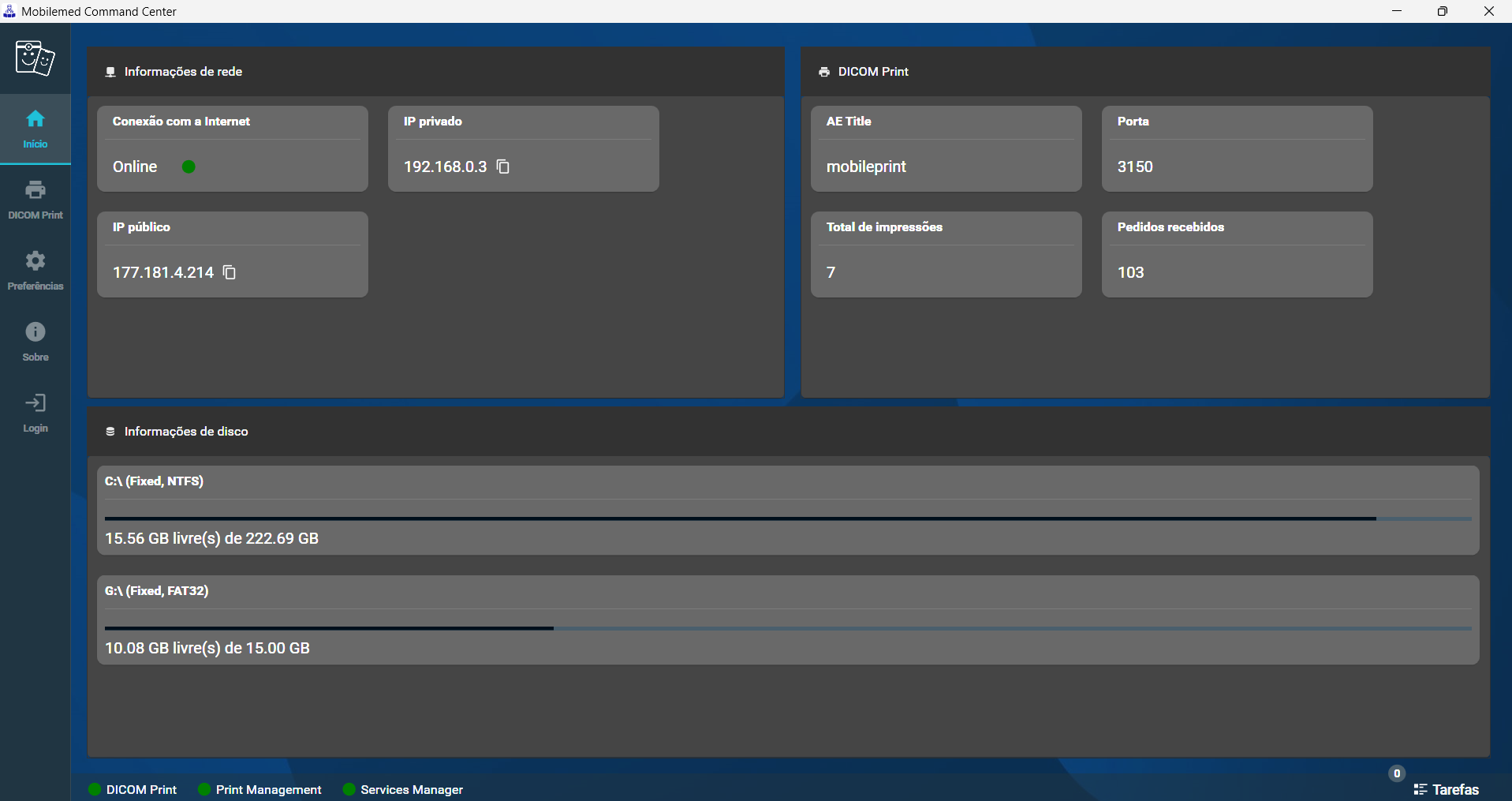The height and width of the screenshot is (801, 1512).
Task: Click the Pedidos recebidos card heading
Action: tap(1170, 227)
